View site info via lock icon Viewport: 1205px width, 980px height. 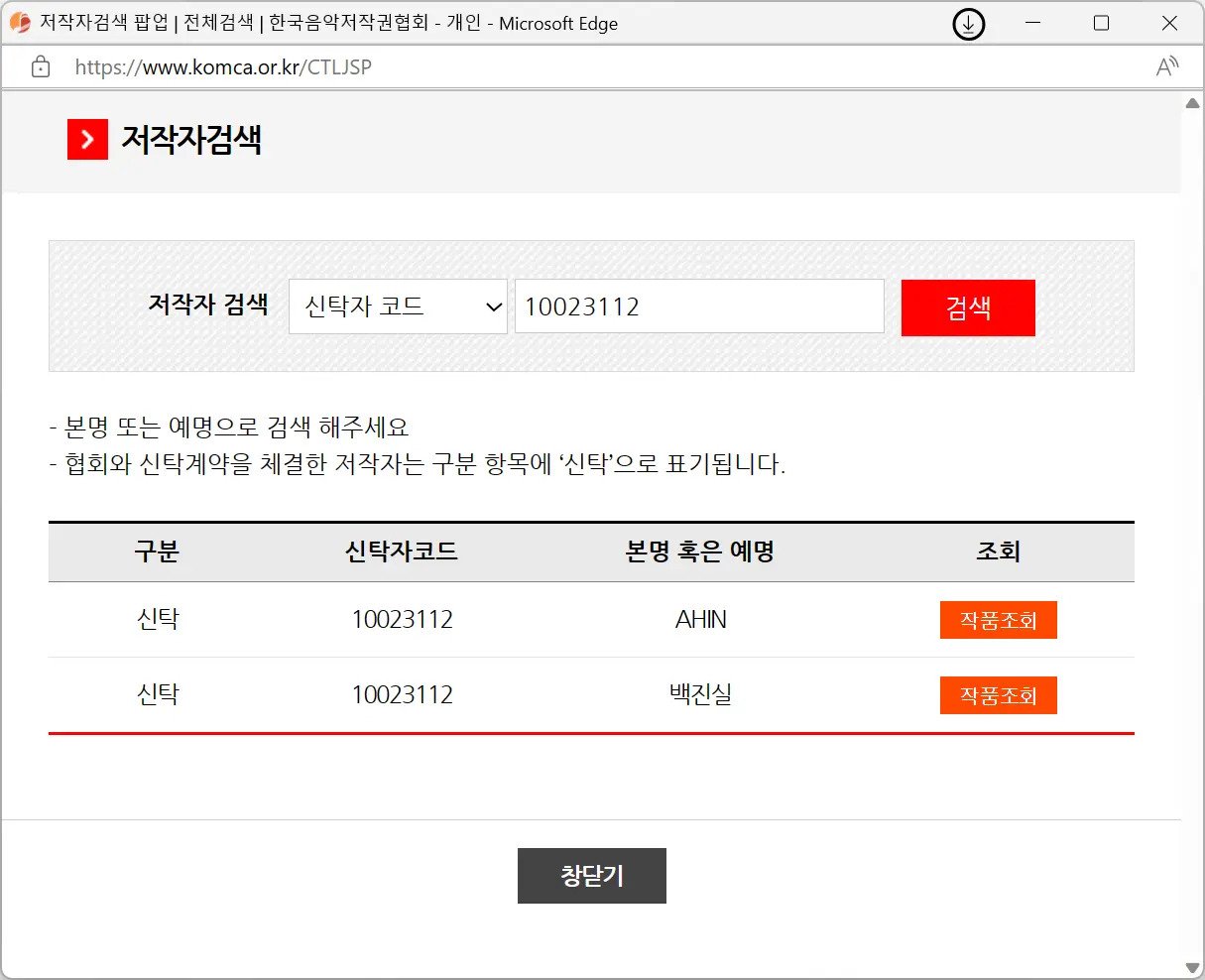(41, 66)
